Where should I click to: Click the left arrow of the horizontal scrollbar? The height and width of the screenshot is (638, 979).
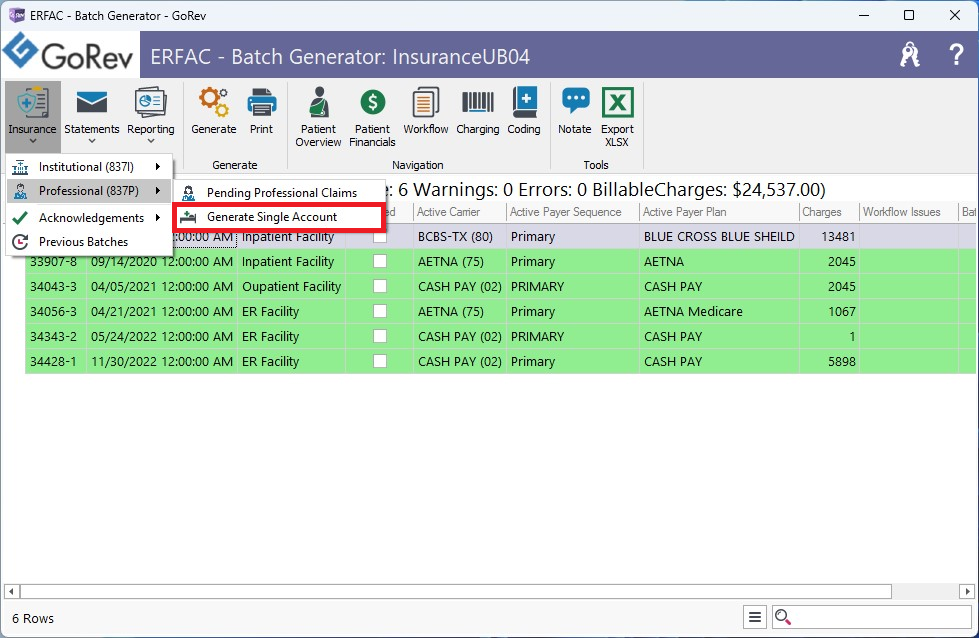click(11, 591)
